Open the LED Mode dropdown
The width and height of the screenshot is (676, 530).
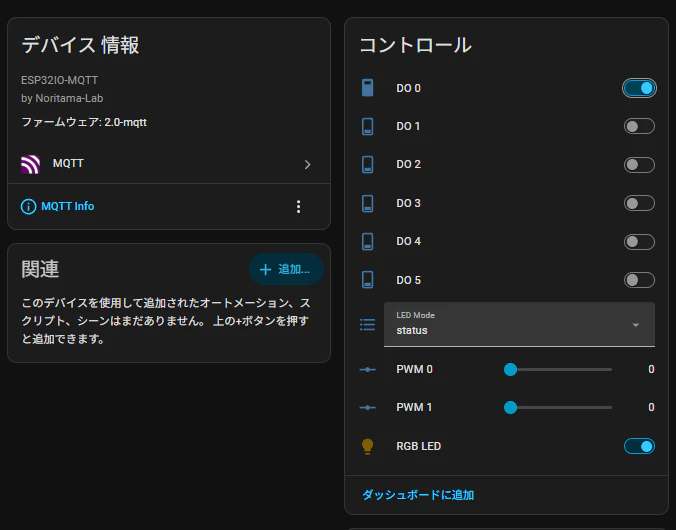pyautogui.click(x=519, y=324)
